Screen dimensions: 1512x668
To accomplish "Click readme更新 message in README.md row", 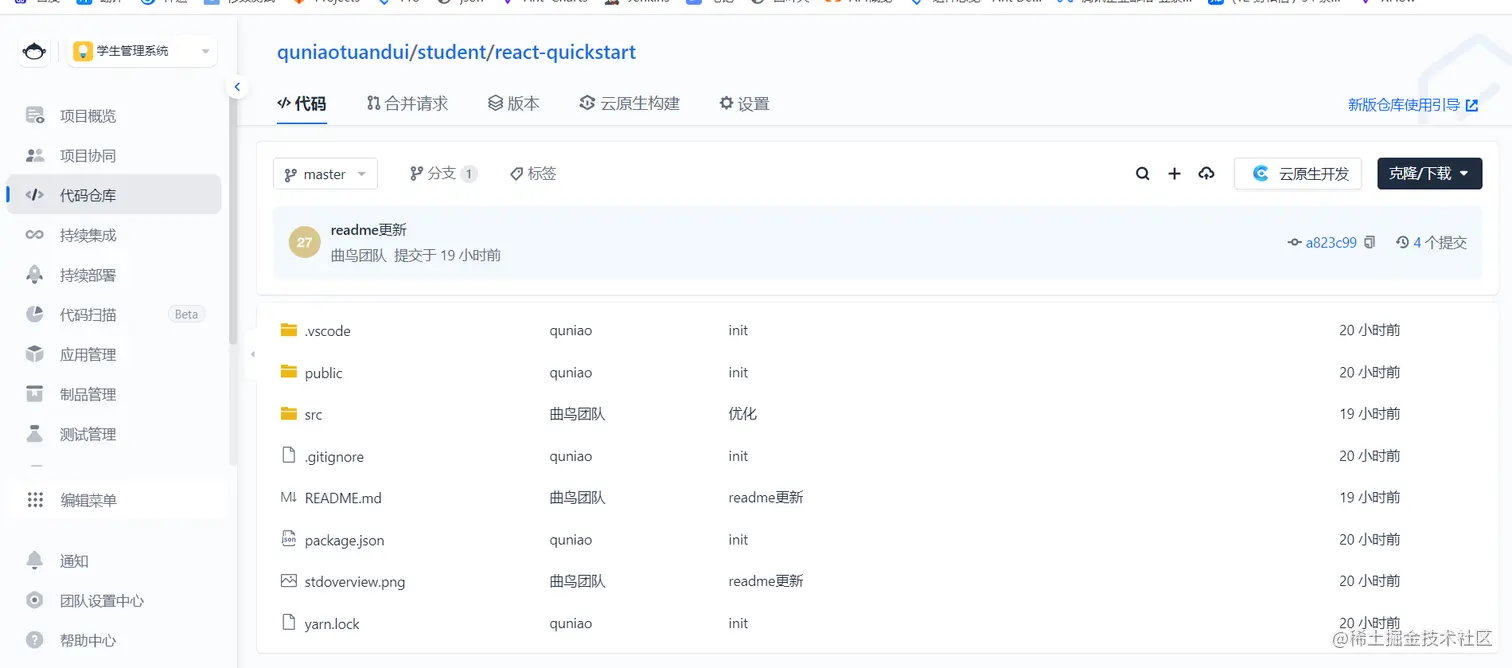I will [x=766, y=497].
